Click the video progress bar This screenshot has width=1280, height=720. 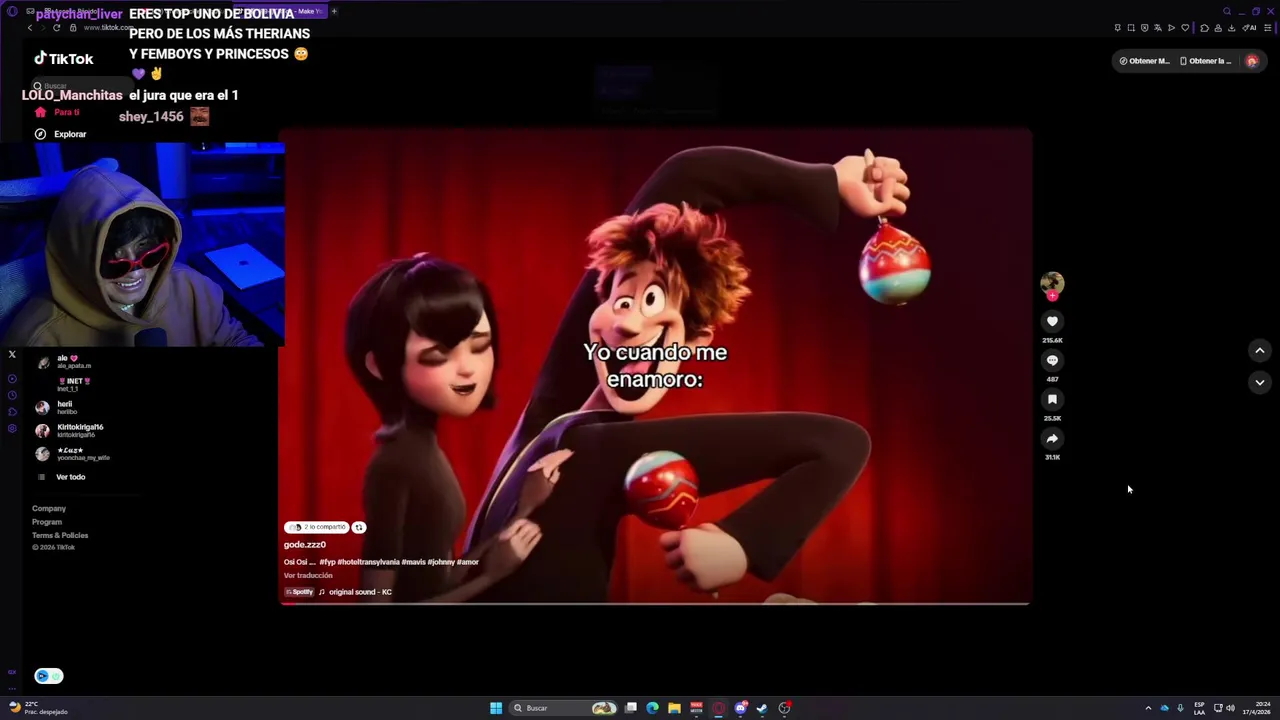point(655,603)
